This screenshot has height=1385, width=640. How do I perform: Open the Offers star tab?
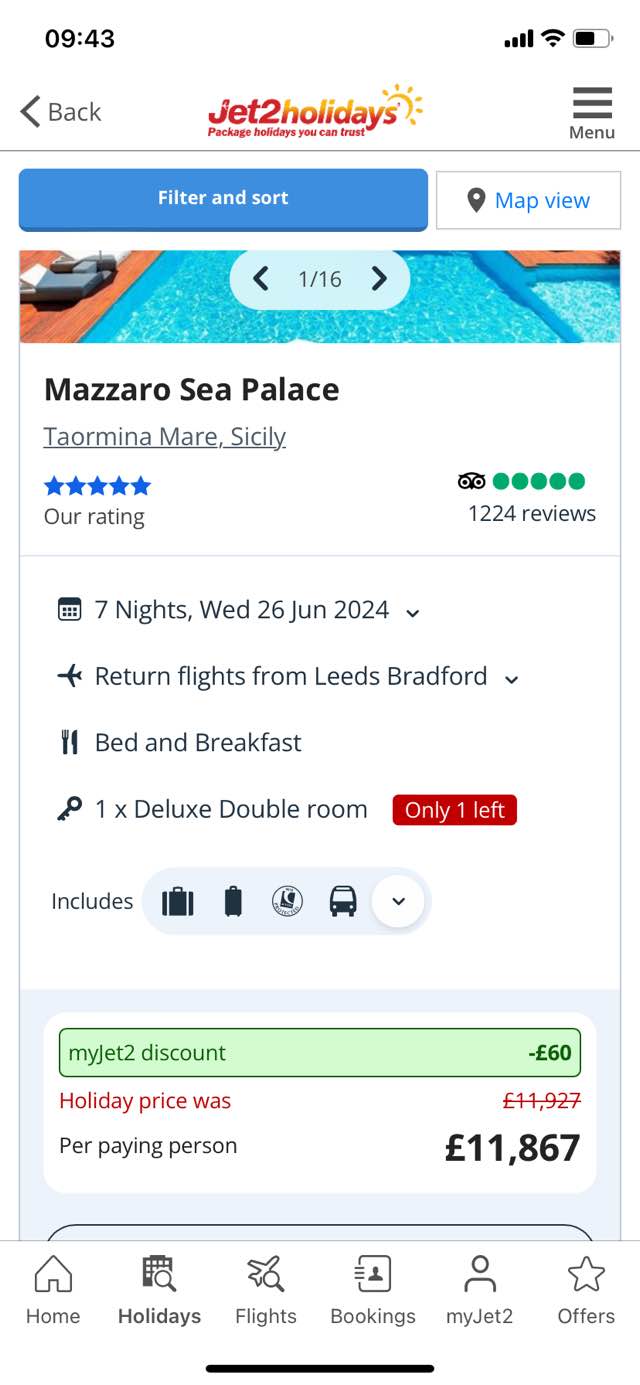pyautogui.click(x=586, y=1290)
